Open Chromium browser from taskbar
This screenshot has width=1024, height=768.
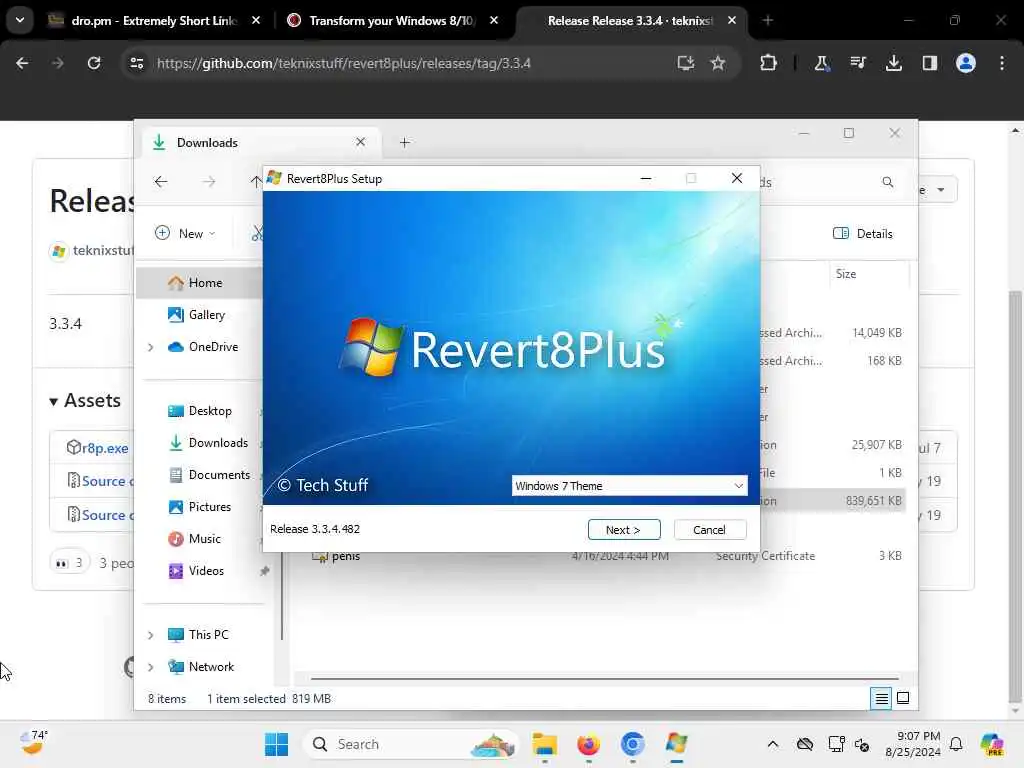[x=632, y=744]
